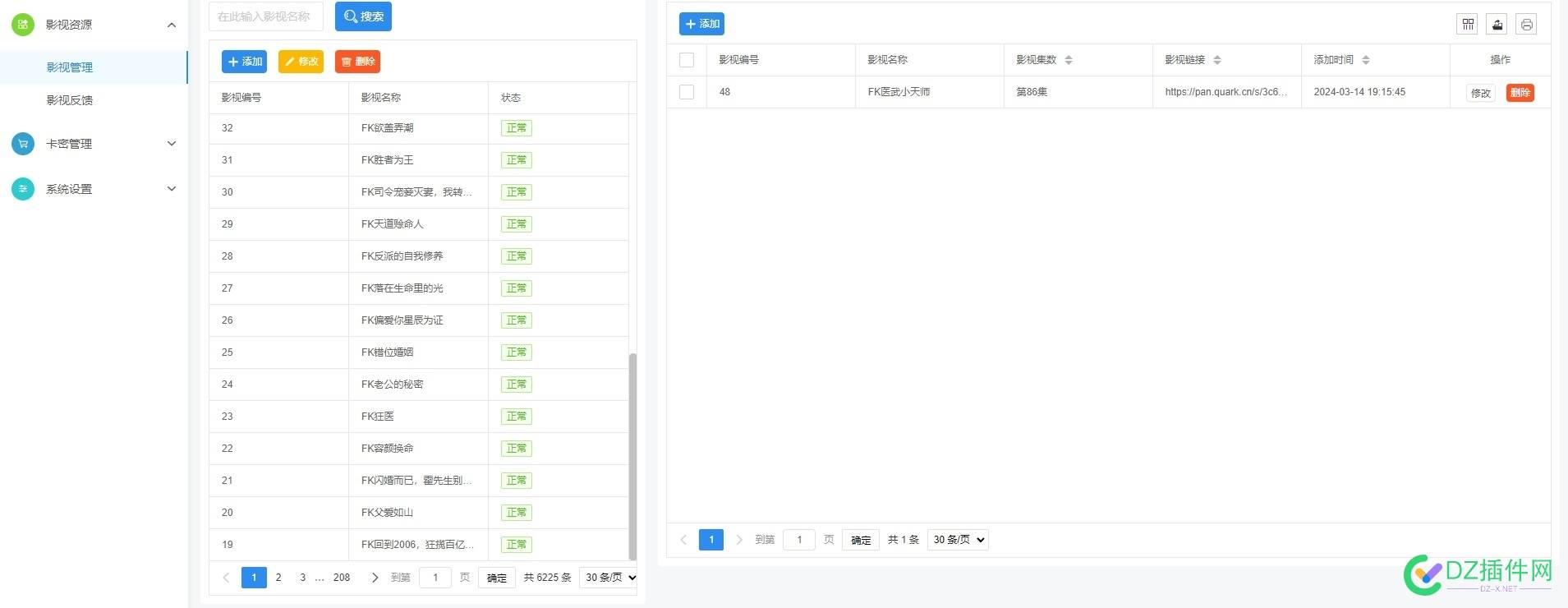Select row FK反派的自我修养

[x=419, y=256]
